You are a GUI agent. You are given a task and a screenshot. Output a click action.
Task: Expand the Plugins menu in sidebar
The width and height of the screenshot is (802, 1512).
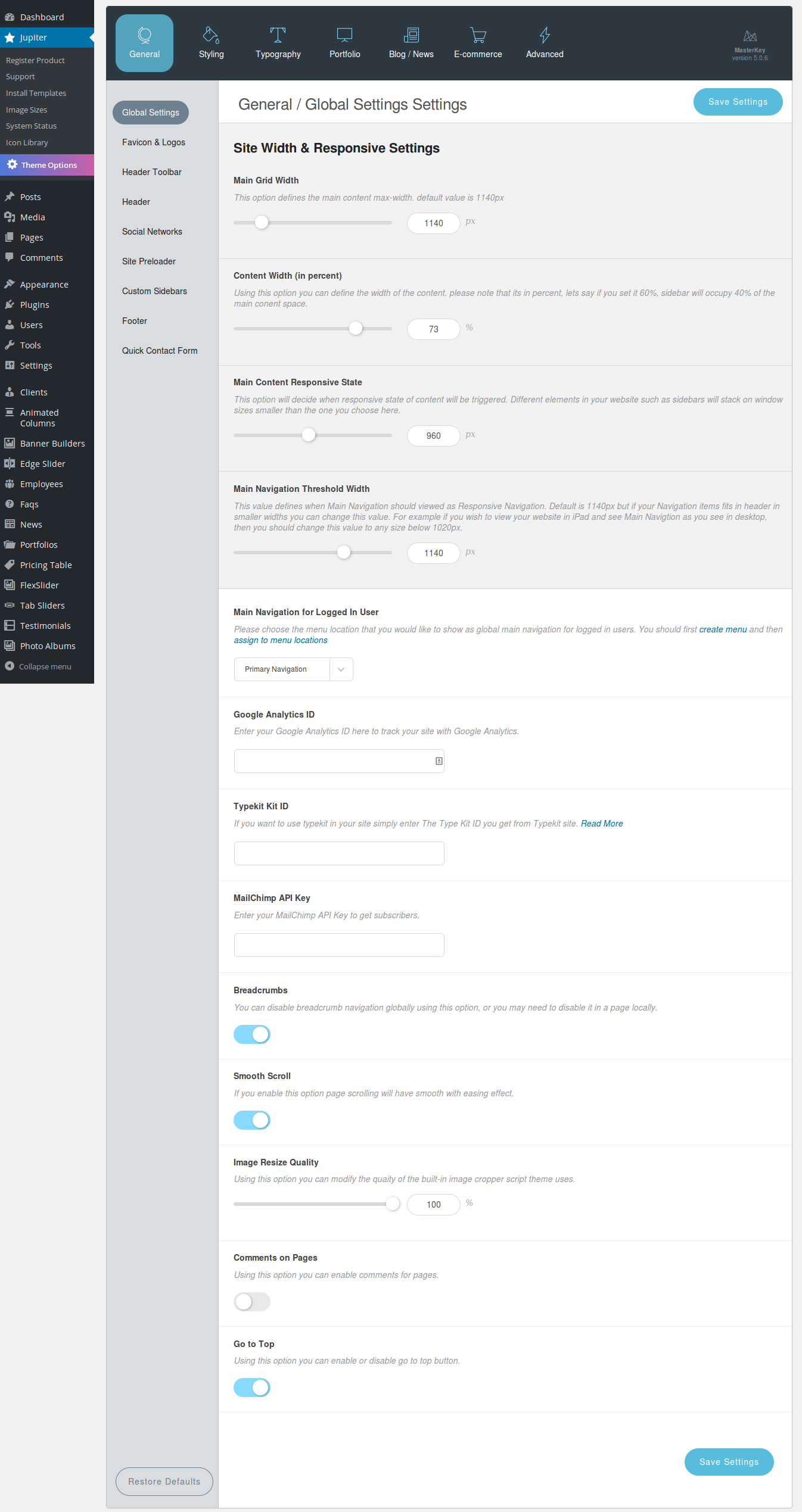(x=35, y=305)
